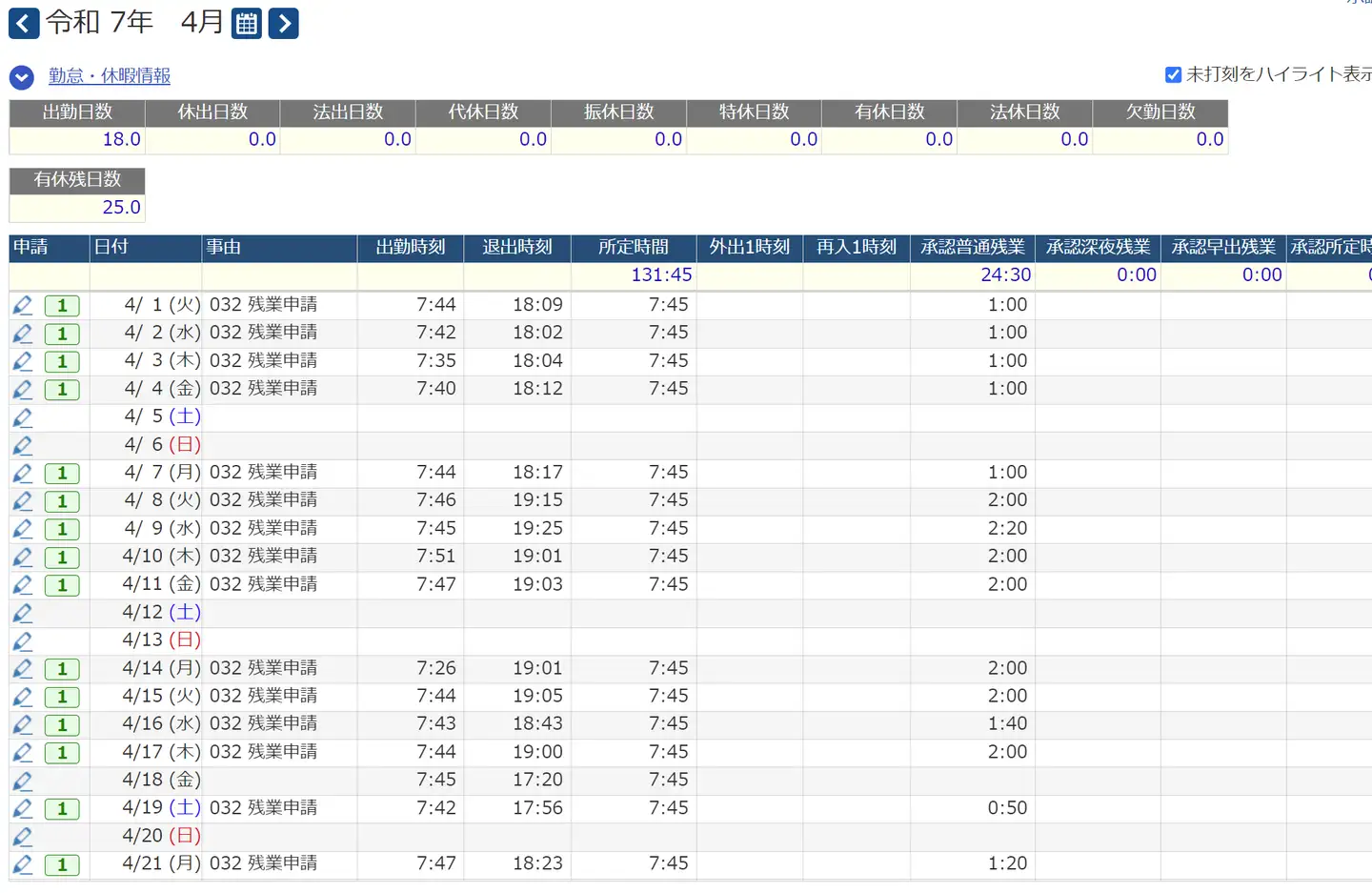This screenshot has width=1372, height=893.
Task: Click the edit pencil for 4/5 (土)
Action: point(23,417)
